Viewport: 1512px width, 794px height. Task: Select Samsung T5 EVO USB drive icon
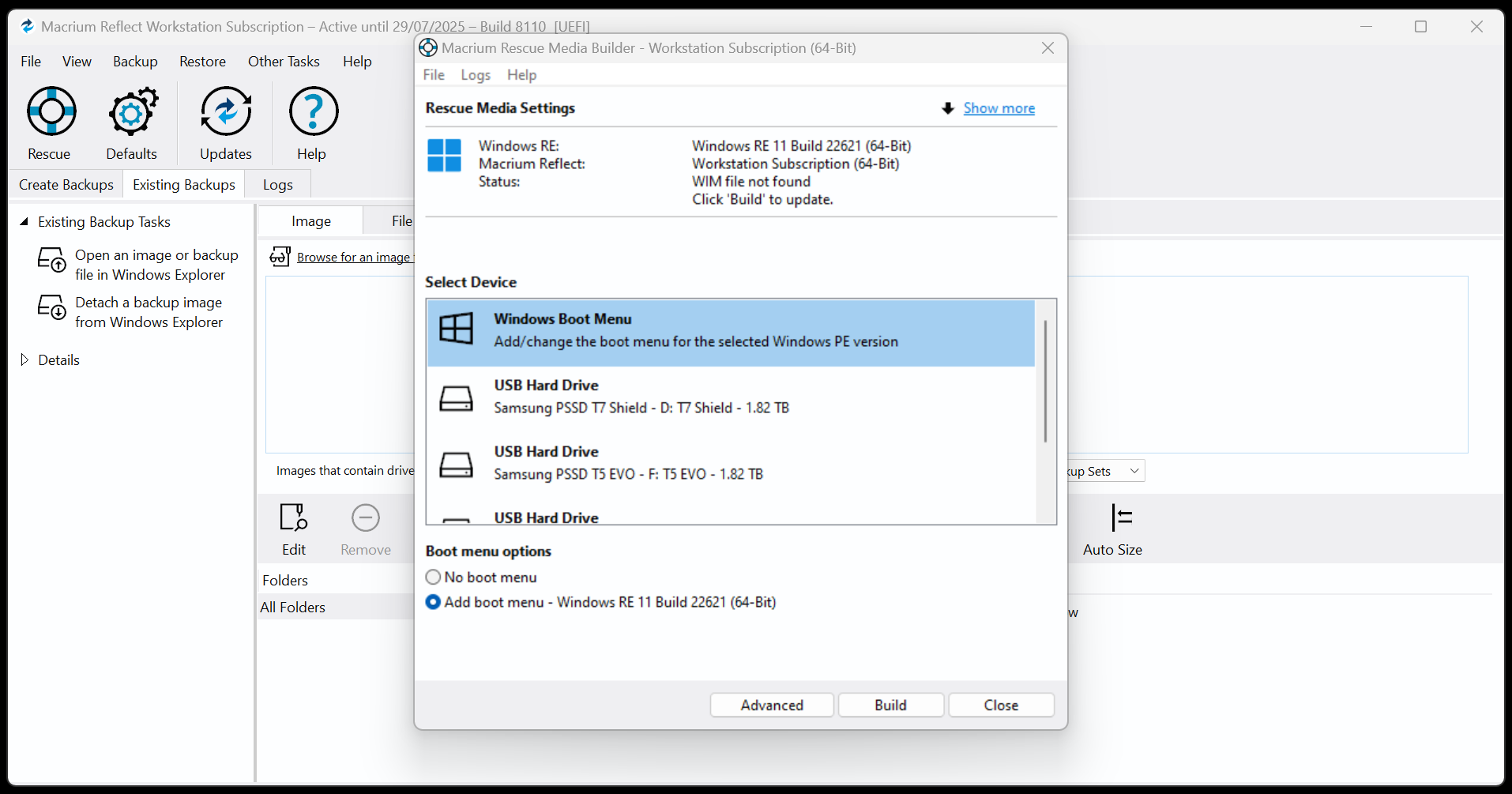click(456, 464)
